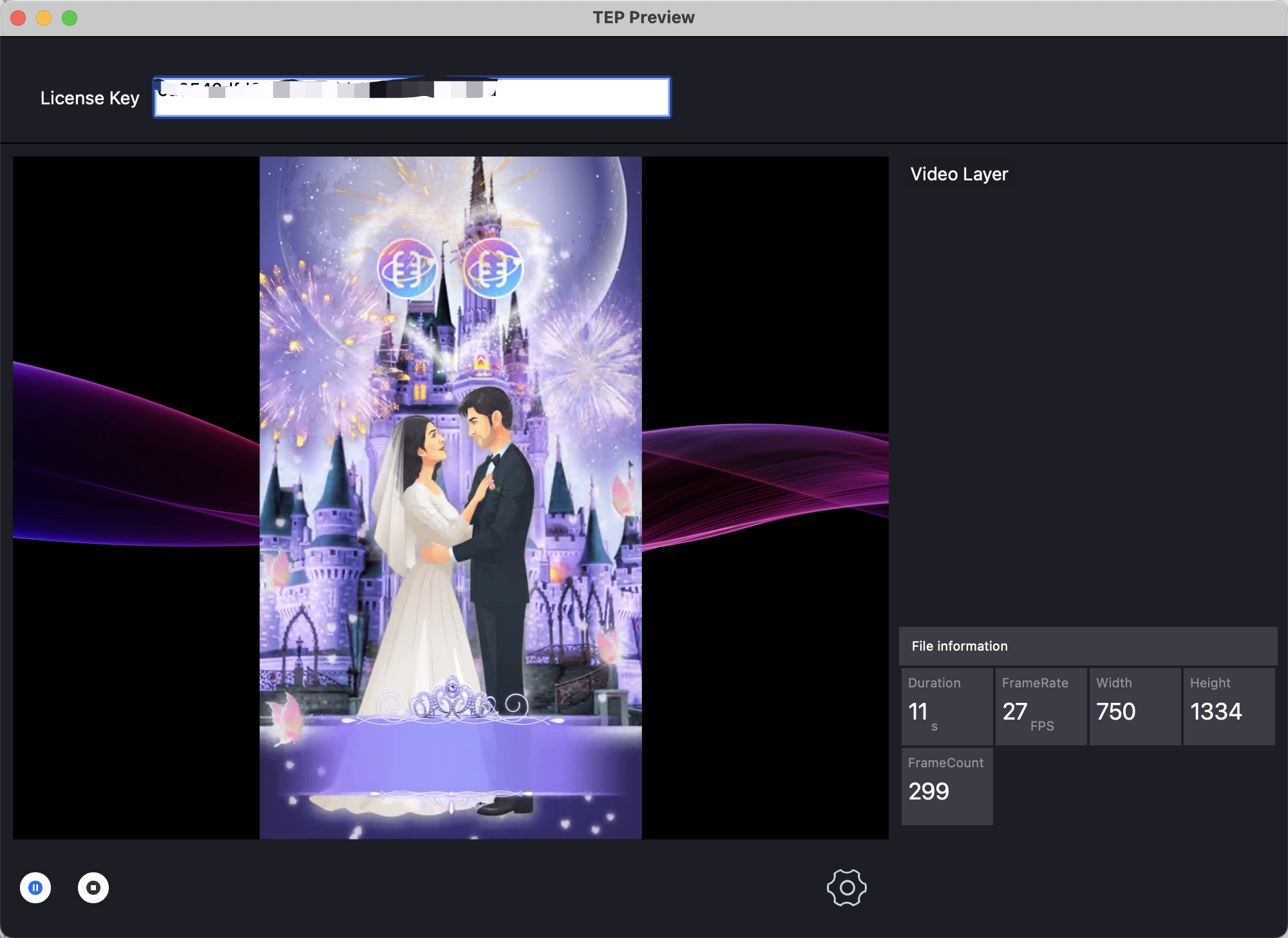
Task: Open settings via the gear icon
Action: click(x=847, y=888)
